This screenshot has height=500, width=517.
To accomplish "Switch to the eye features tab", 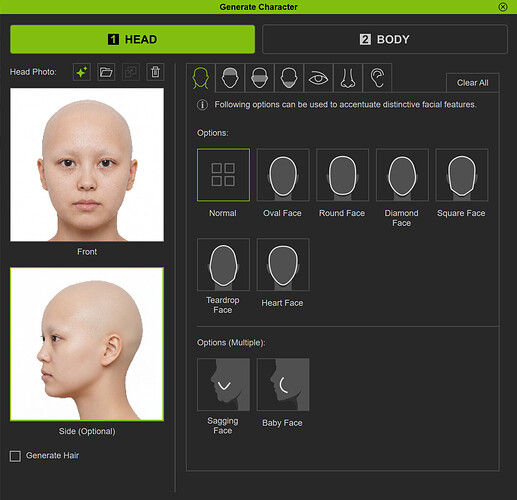I will tap(318, 78).
